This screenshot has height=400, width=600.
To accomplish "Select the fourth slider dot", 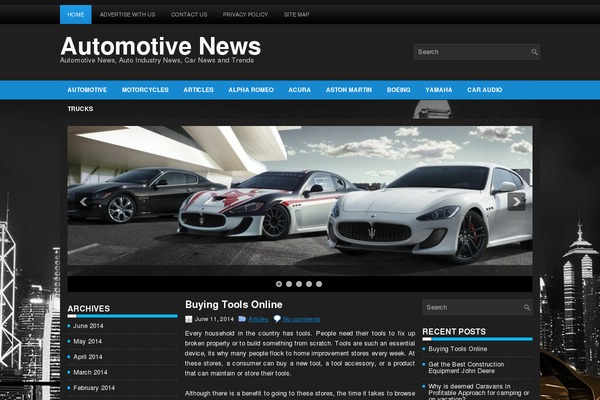I will 309,284.
